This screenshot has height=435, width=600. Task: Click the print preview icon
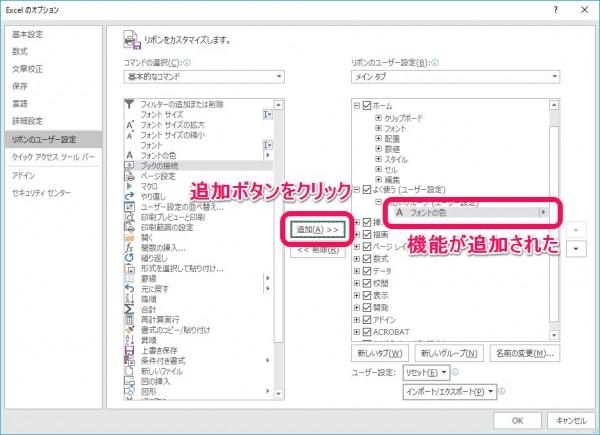129,217
